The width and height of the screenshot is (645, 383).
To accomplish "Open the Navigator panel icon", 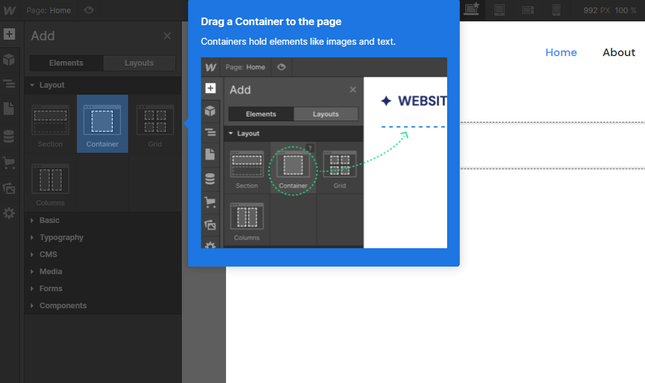I will coord(9,84).
